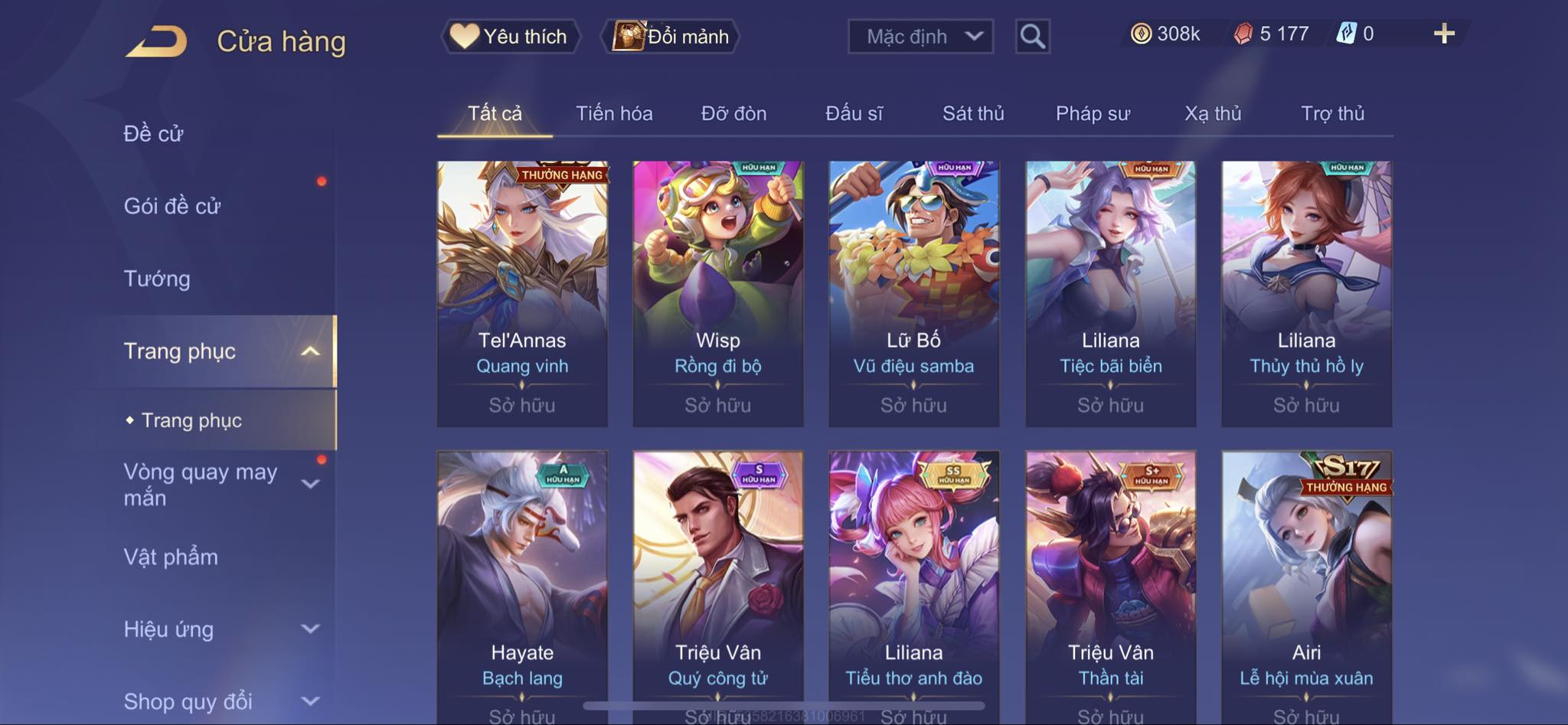Screen dimensions: 1568x725
Task: Tap the gold coin balance icon
Action: coord(1141,34)
